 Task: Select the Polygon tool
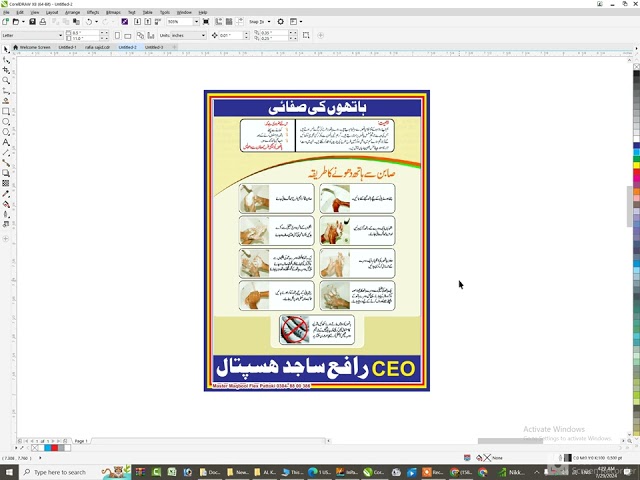6,132
